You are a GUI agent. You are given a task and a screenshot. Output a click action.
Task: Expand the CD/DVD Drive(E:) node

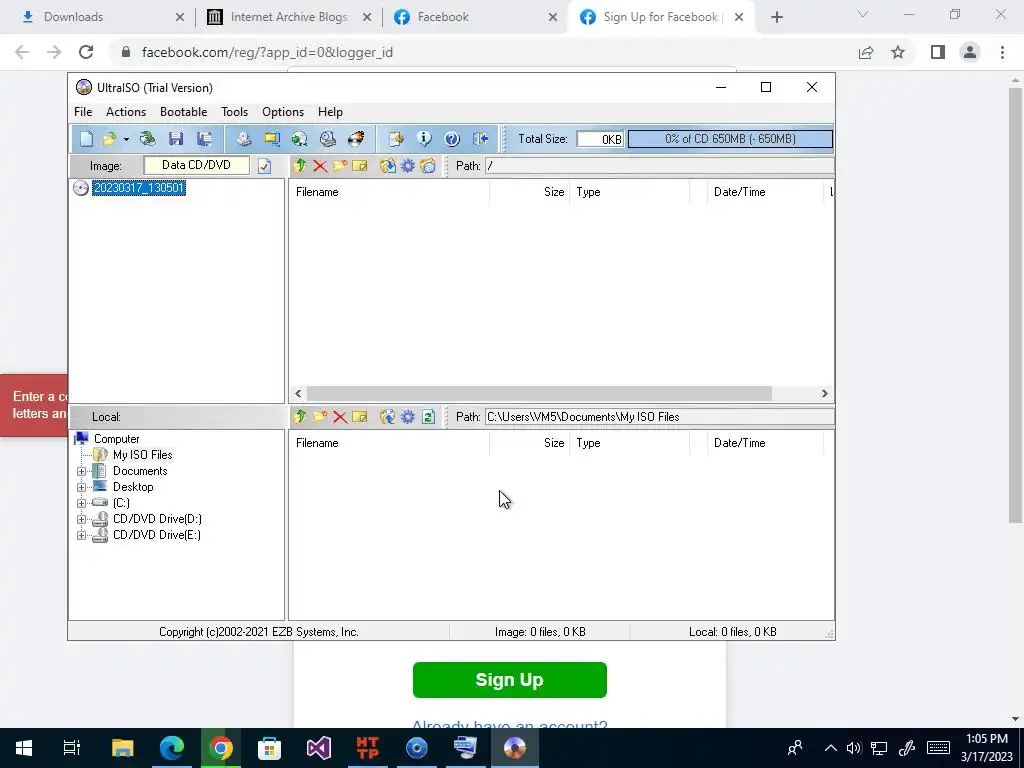pos(82,536)
